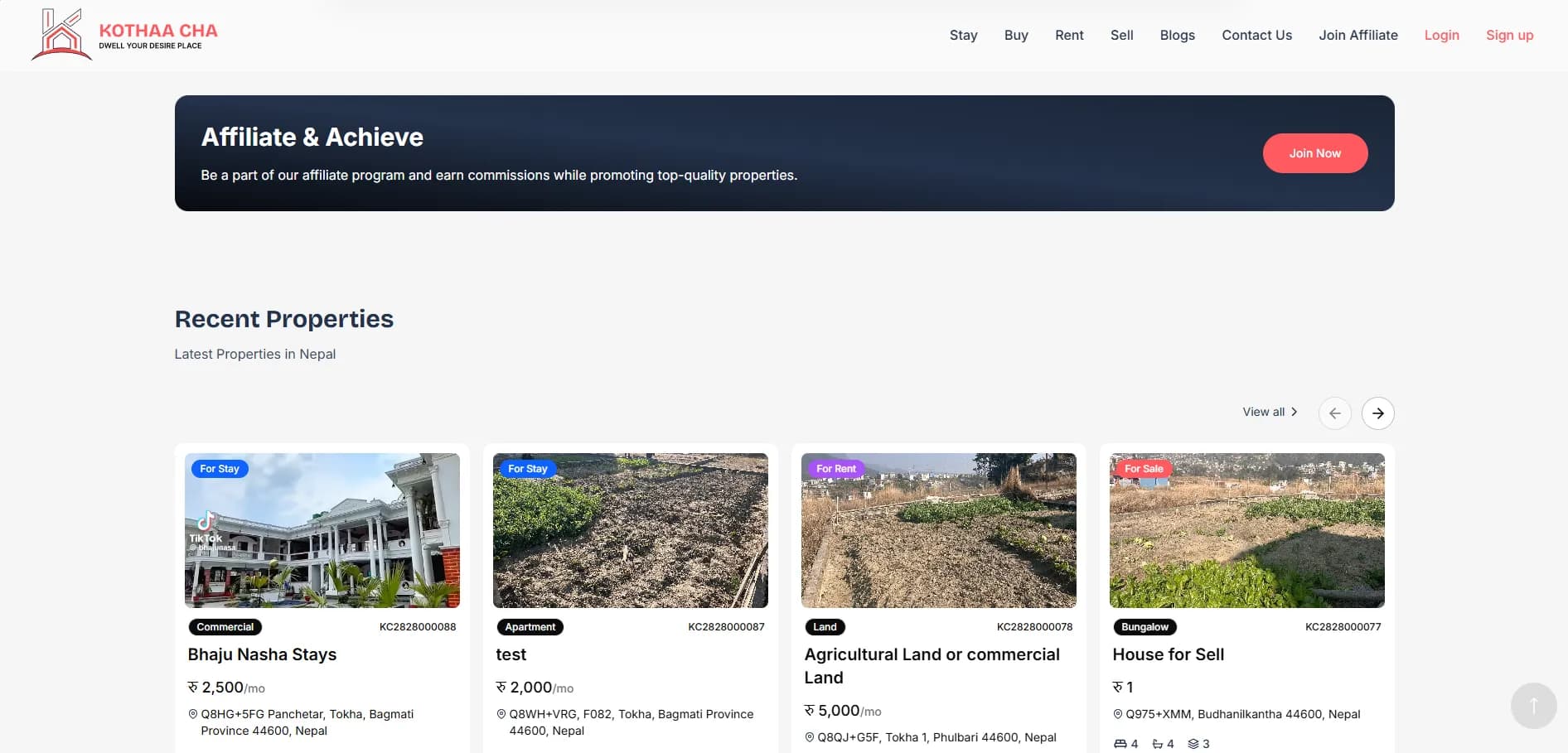Click rupee icon beside 2,500/mo price
The height and width of the screenshot is (753, 1568).
click(193, 687)
